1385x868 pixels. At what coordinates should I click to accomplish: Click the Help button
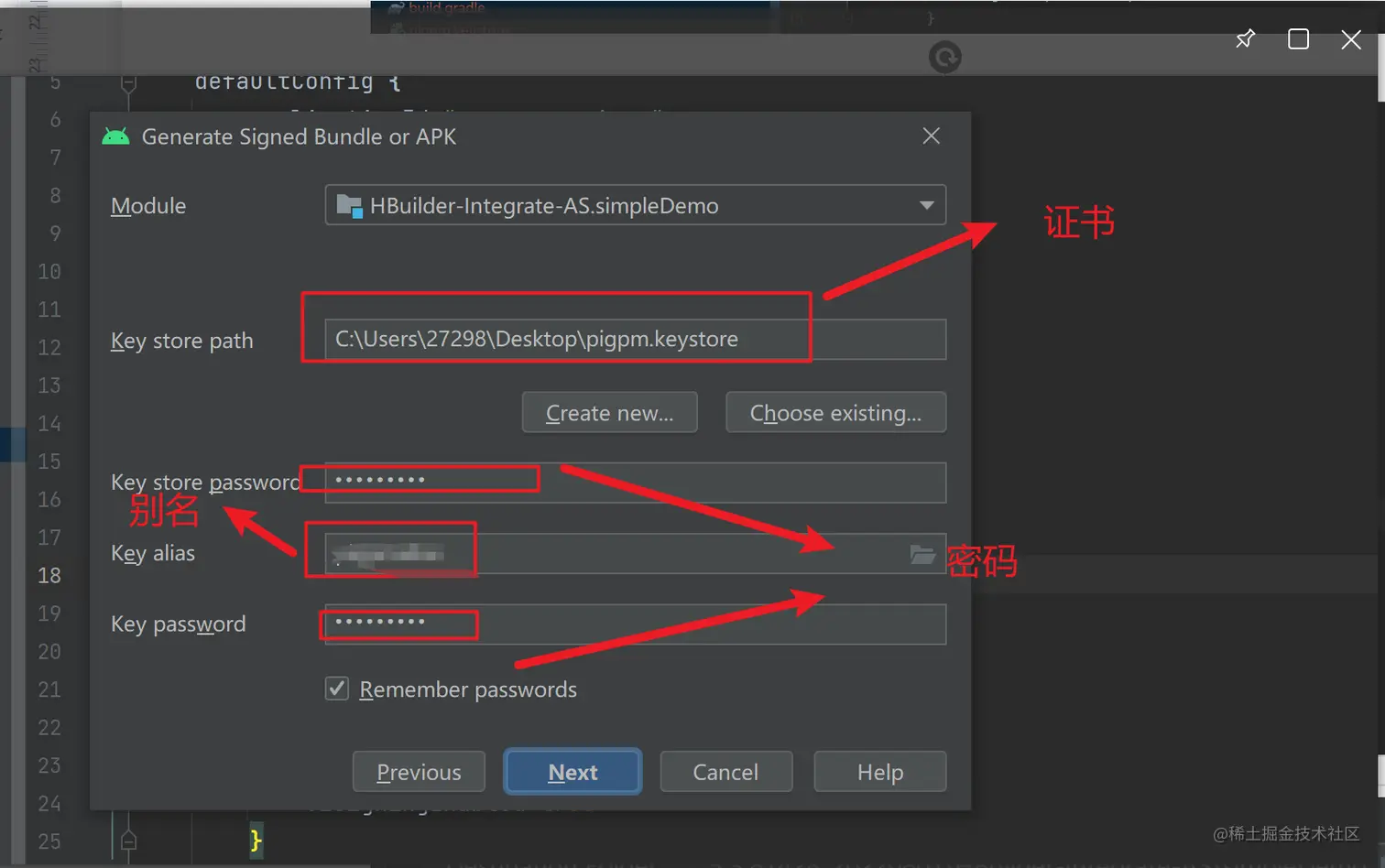tap(880, 772)
